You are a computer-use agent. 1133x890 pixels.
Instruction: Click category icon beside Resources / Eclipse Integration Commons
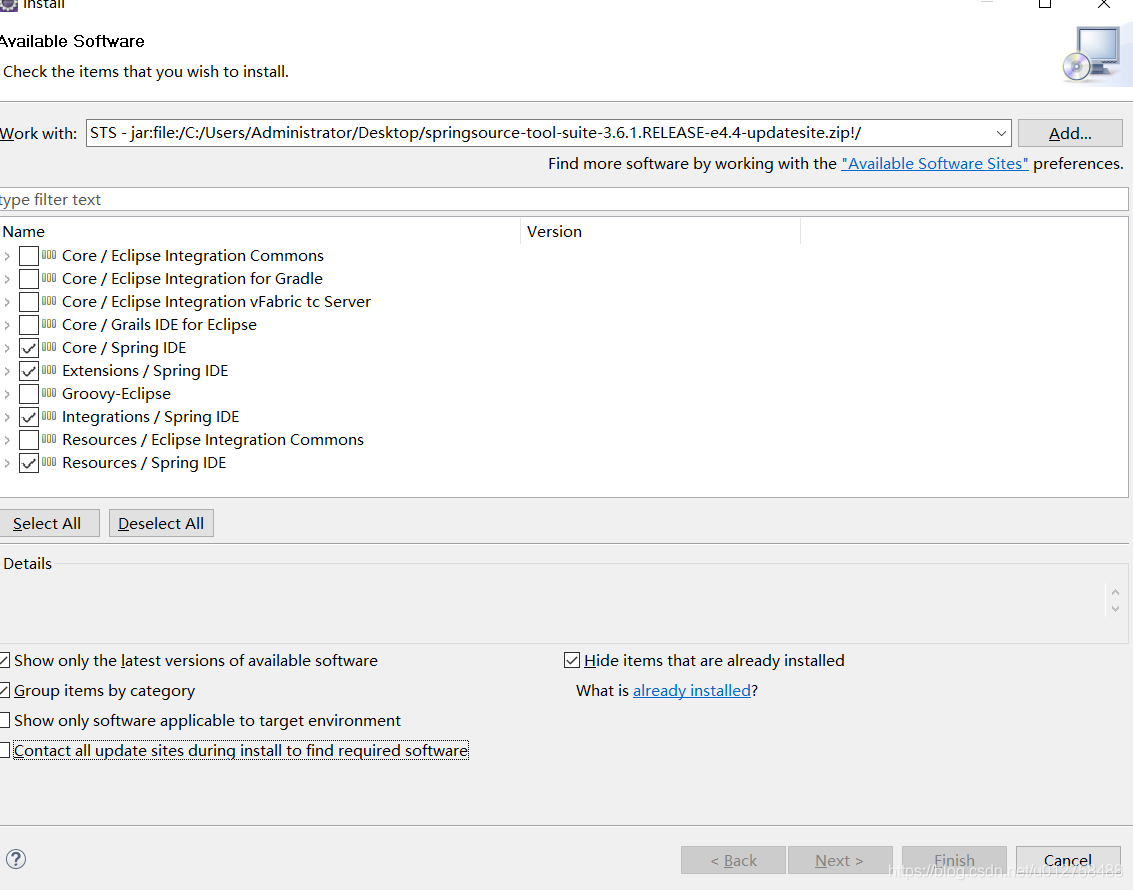click(49, 439)
